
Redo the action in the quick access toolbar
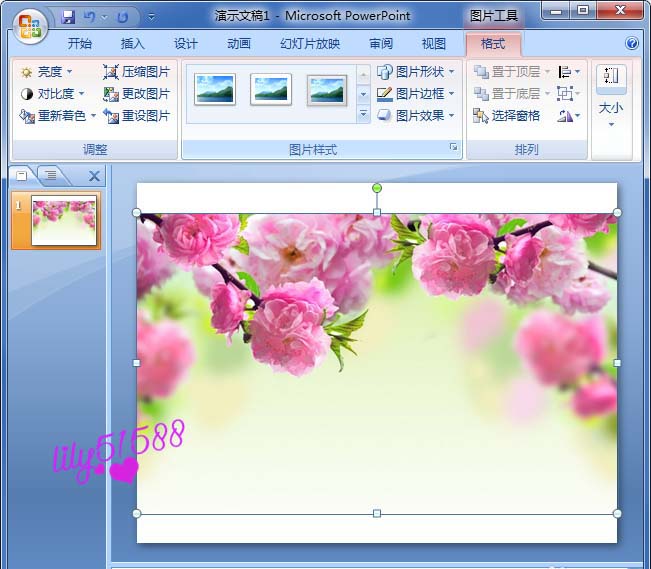click(x=122, y=17)
